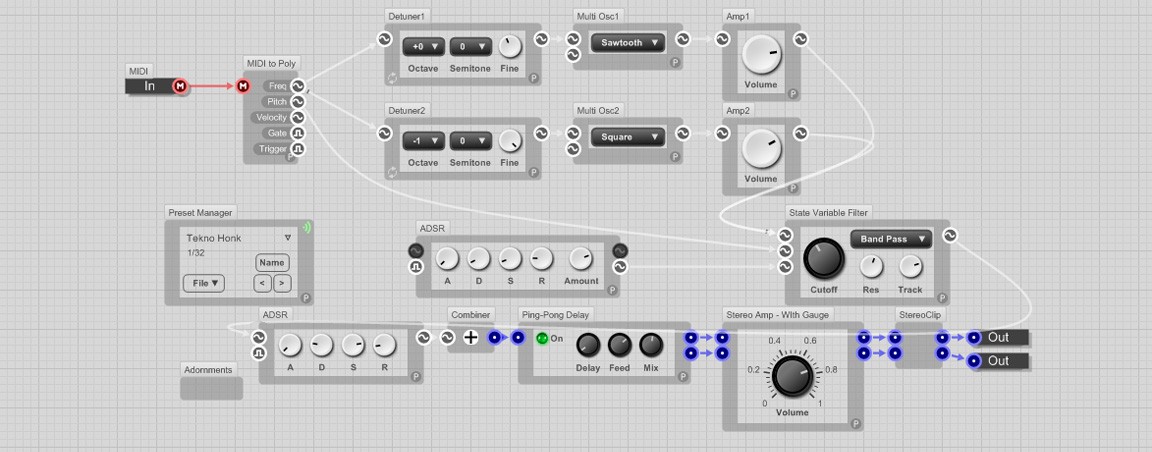Viewport: 1152px width, 452px height.
Task: Open the Detuner2 Octave dropdown showing -1
Action: point(423,141)
